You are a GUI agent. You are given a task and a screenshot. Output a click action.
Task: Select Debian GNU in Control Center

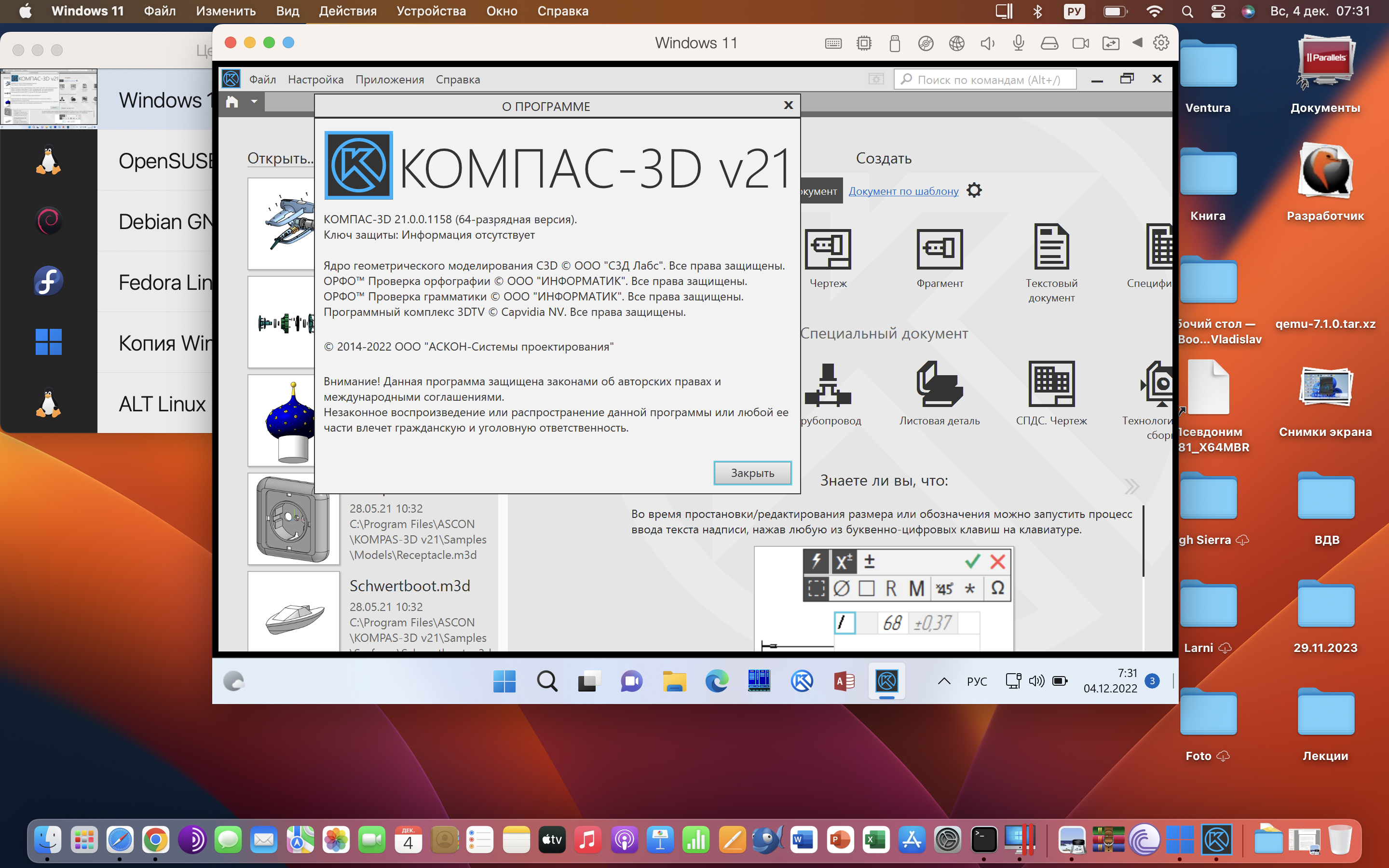(x=107, y=221)
